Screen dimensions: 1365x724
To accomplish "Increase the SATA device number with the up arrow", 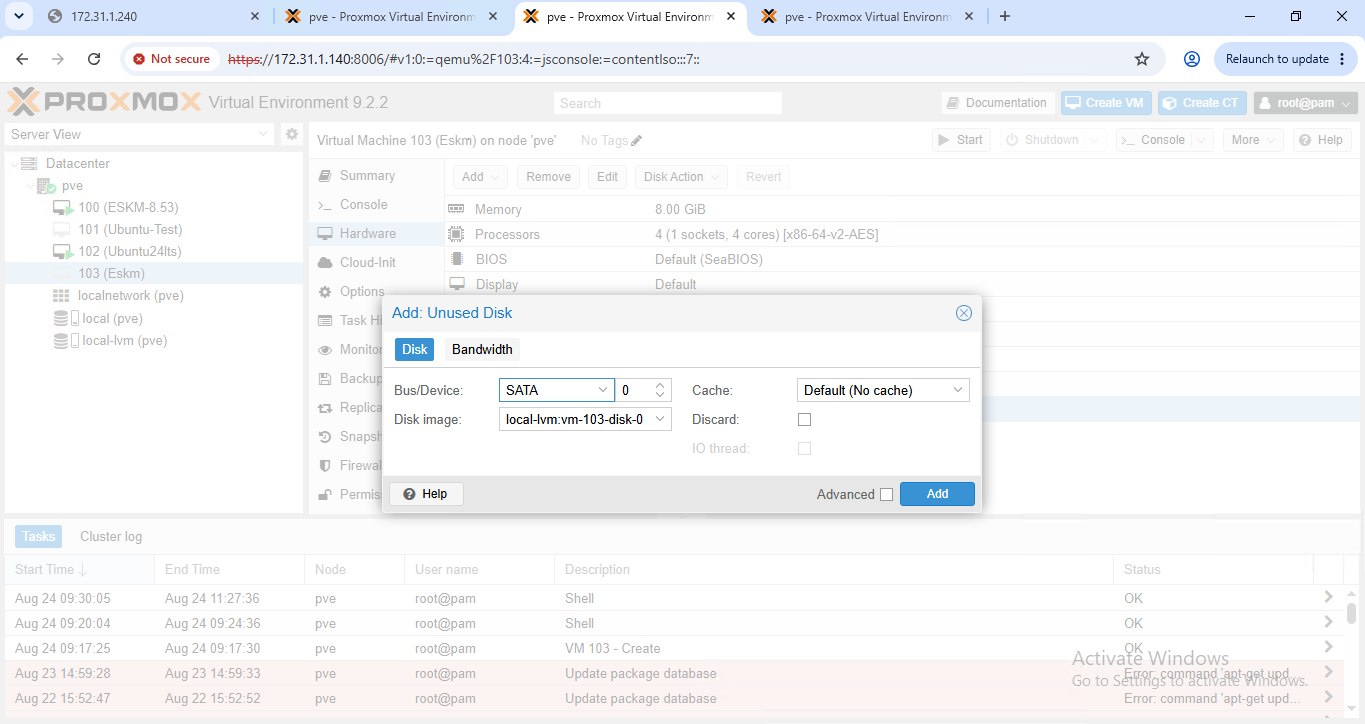I will tap(660, 385).
